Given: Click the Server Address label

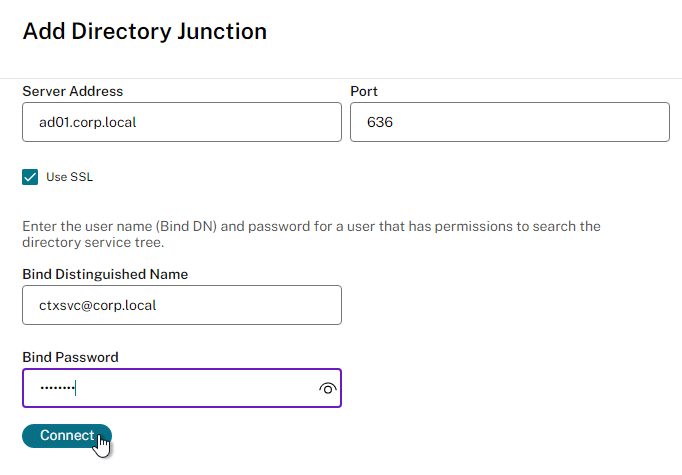Looking at the screenshot, I should coord(73,91).
